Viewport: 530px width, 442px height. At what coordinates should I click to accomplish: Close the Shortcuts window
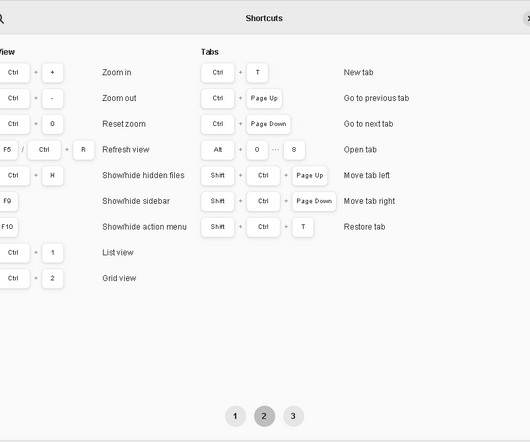pos(527,19)
